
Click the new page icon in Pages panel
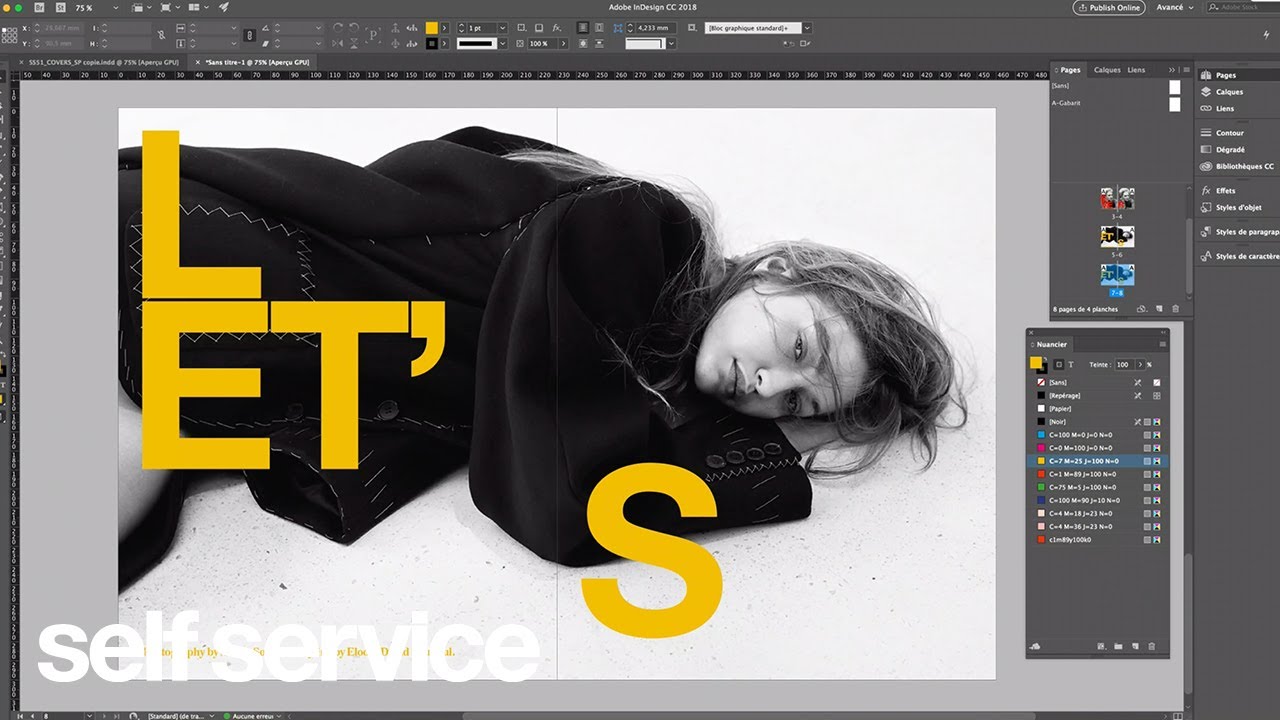point(1159,309)
